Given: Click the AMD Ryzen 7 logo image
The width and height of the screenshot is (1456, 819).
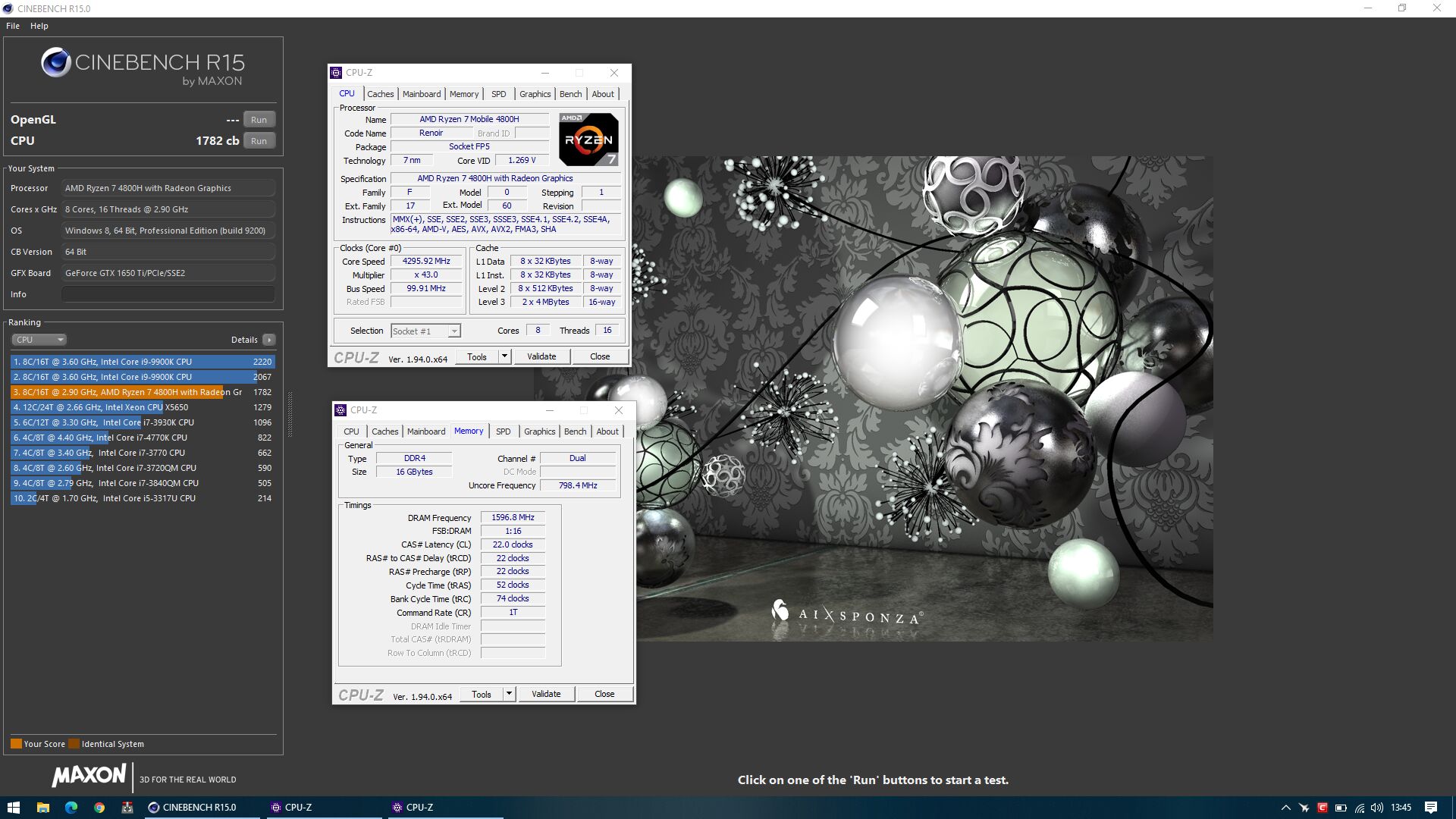Looking at the screenshot, I should [588, 140].
